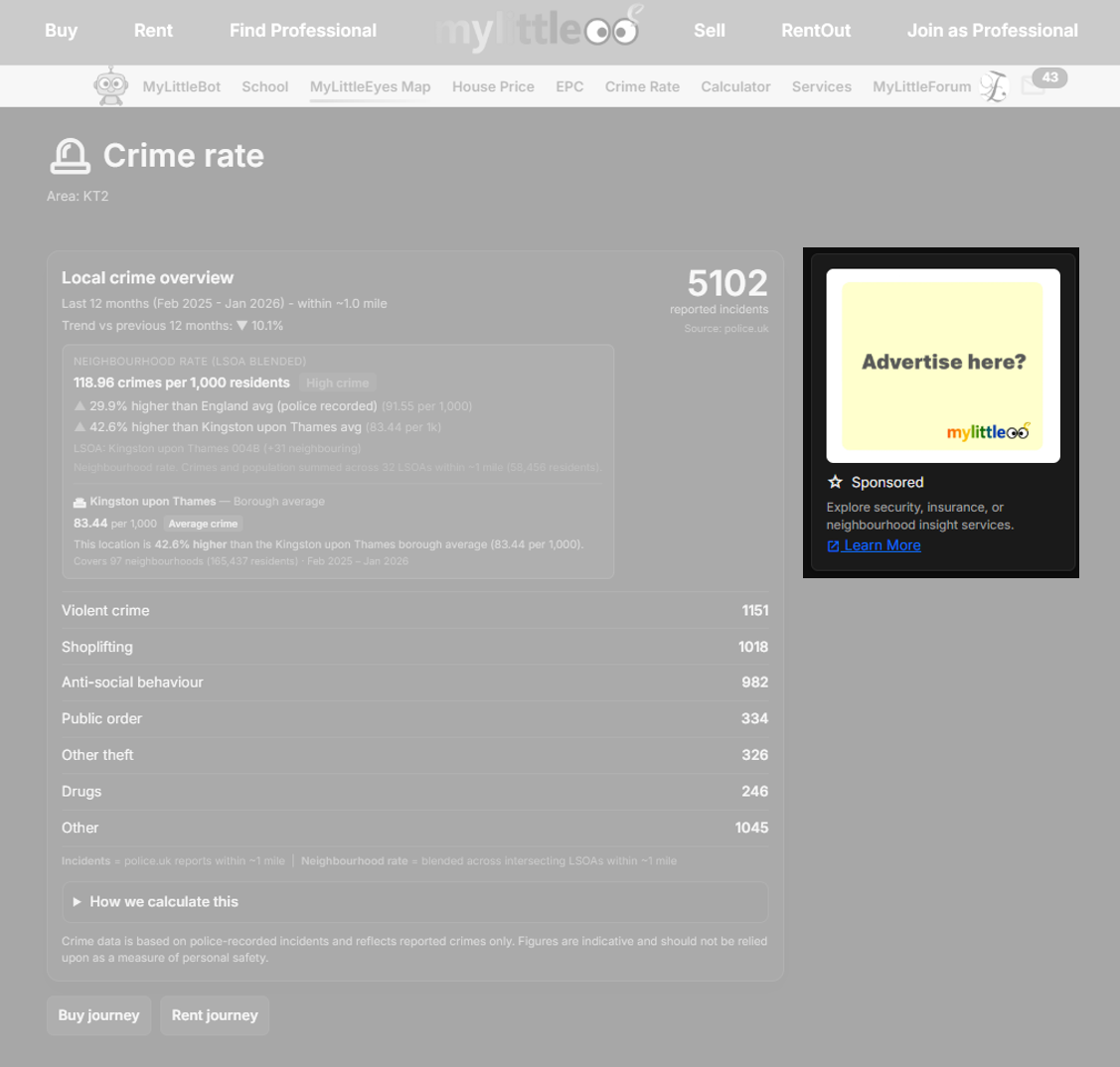Click the Rent journey button
Image resolution: width=1120 pixels, height=1067 pixels.
pos(215,1015)
